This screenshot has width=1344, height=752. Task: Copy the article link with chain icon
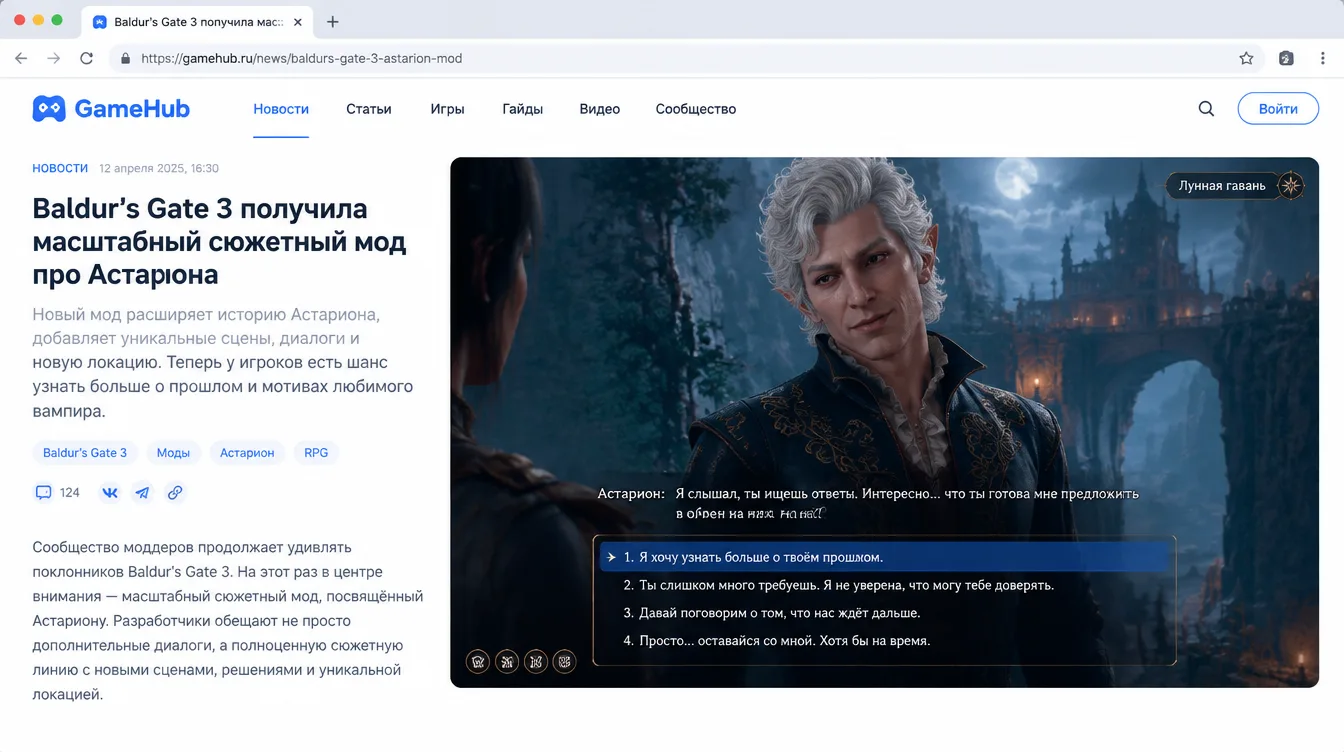point(175,492)
